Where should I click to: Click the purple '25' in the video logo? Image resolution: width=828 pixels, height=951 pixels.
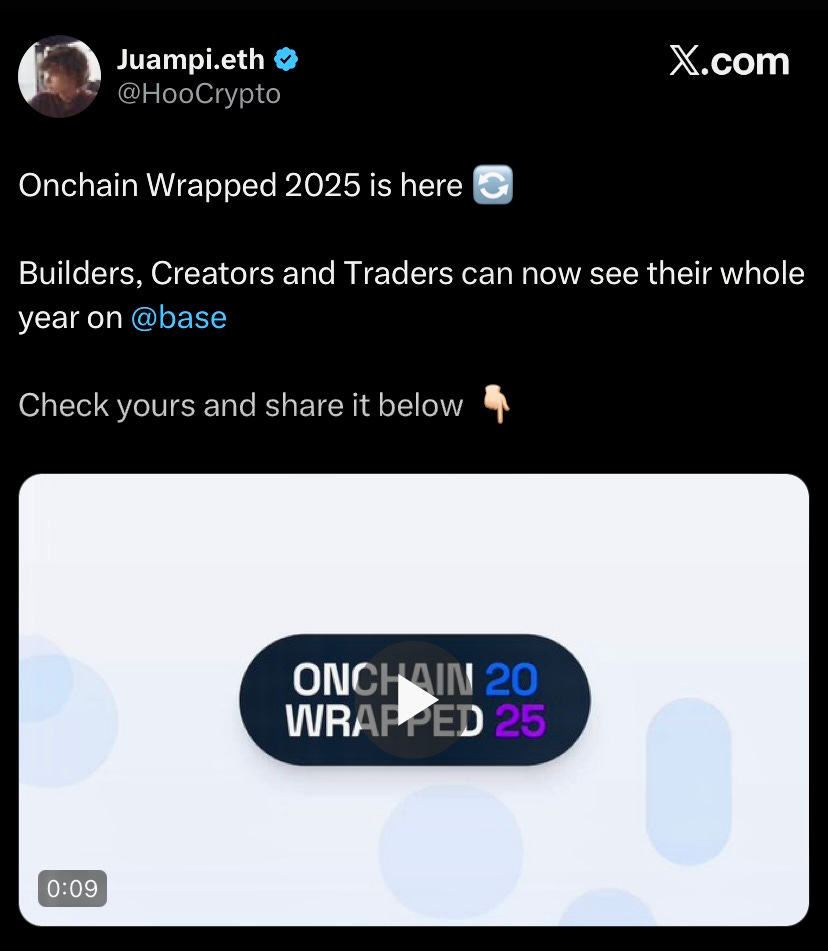click(x=520, y=721)
